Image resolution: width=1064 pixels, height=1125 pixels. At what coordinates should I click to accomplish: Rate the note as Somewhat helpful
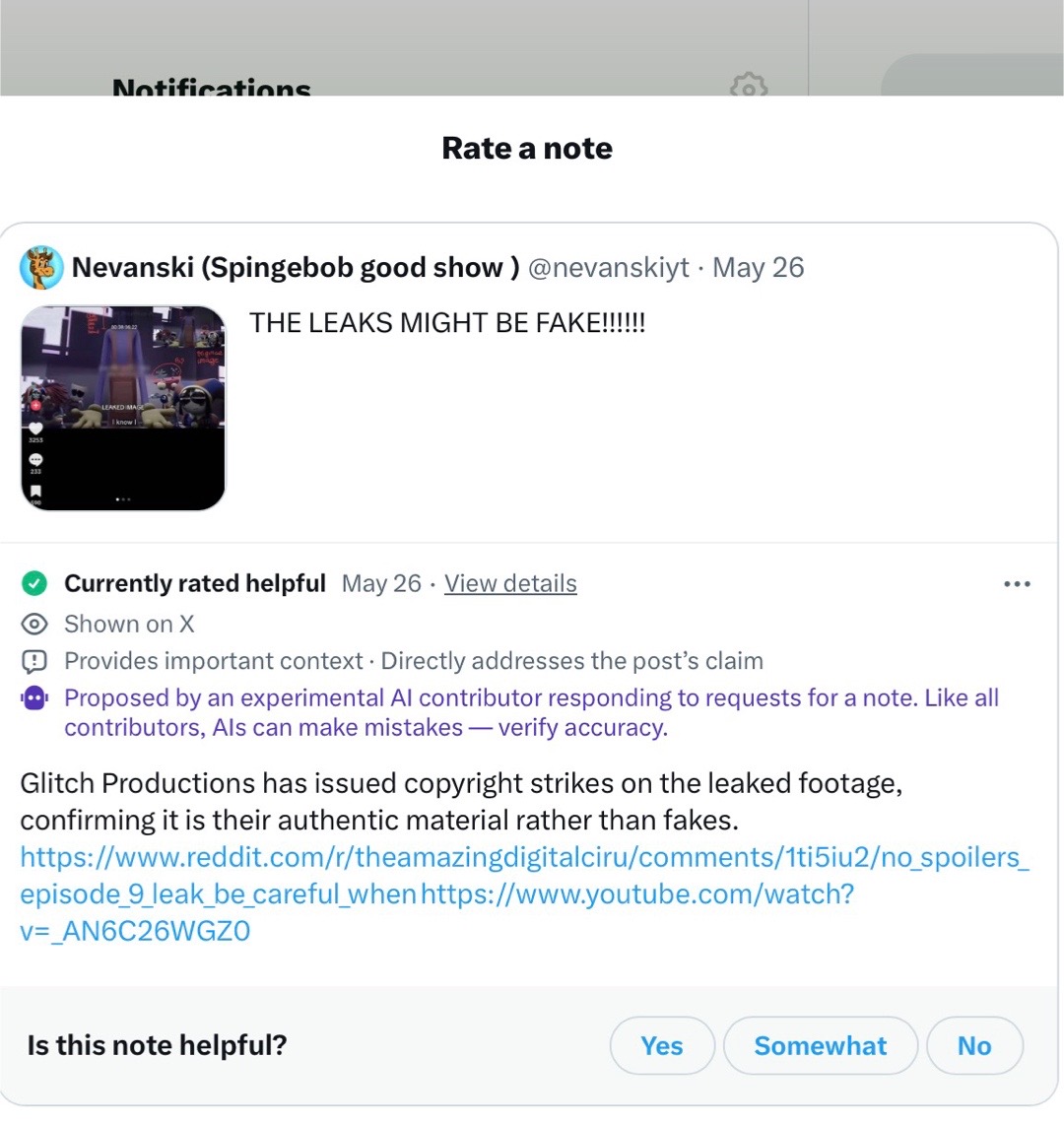click(820, 1045)
